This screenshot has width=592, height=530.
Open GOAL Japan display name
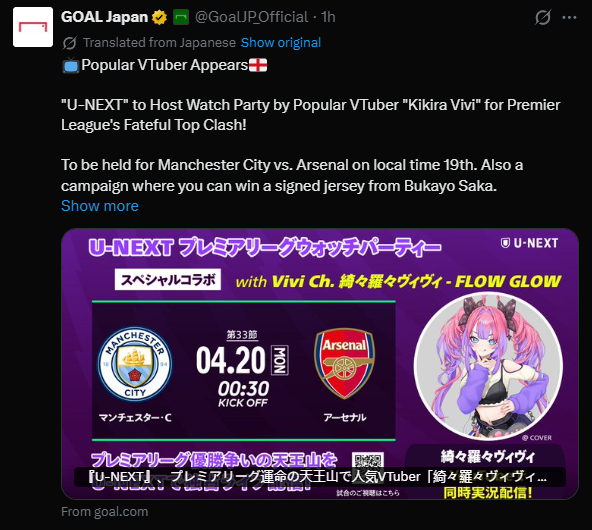tap(104, 17)
